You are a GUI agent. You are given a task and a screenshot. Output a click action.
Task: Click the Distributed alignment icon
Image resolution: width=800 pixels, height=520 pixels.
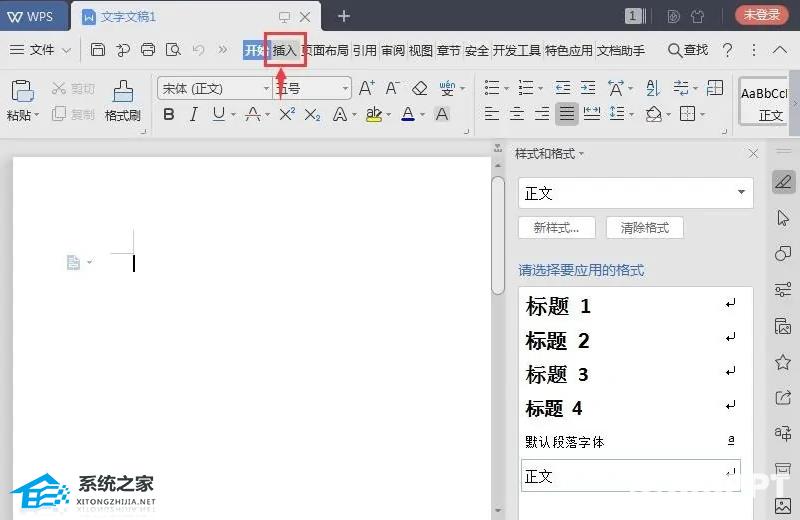[591, 113]
